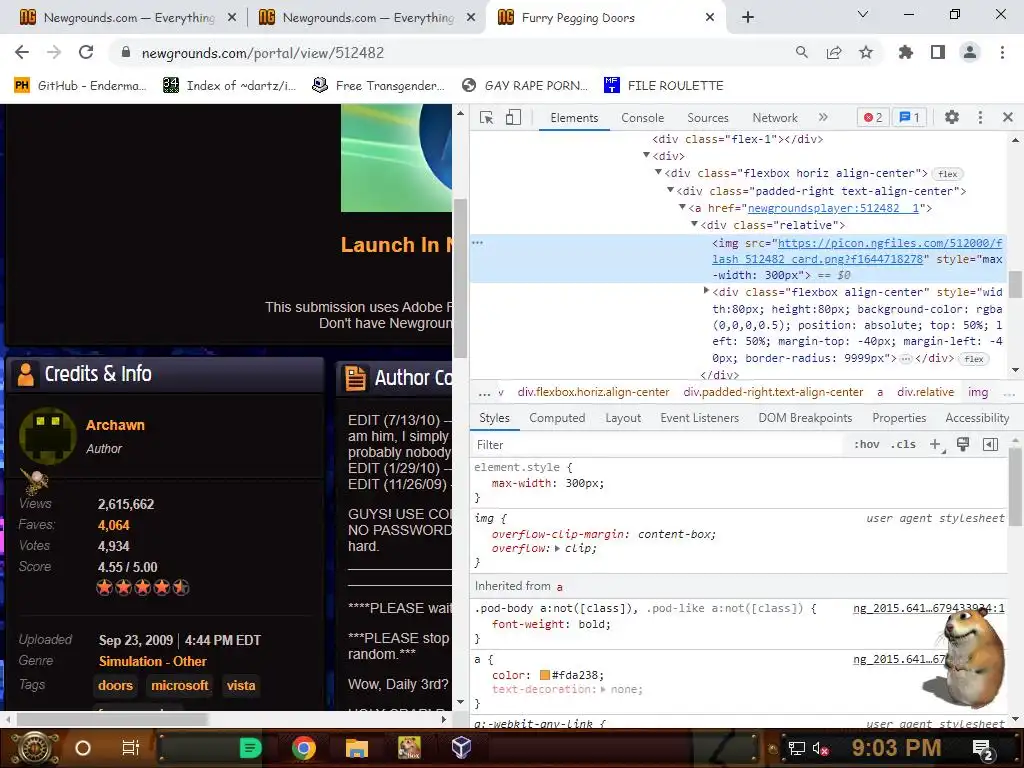This screenshot has height=768, width=1024.
Task: Click the node actions ellipsis beside img
Action: tap(477, 242)
